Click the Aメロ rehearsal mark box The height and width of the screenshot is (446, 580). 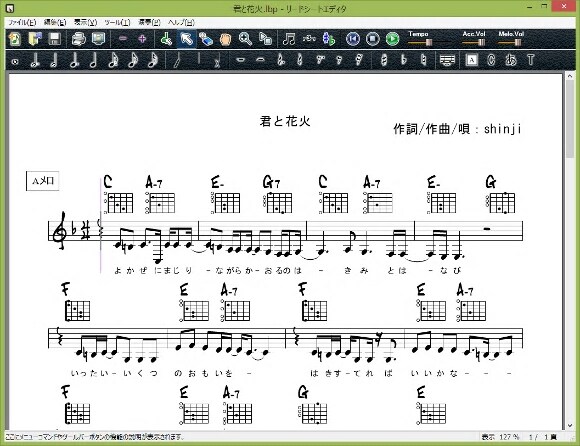pyautogui.click(x=43, y=181)
